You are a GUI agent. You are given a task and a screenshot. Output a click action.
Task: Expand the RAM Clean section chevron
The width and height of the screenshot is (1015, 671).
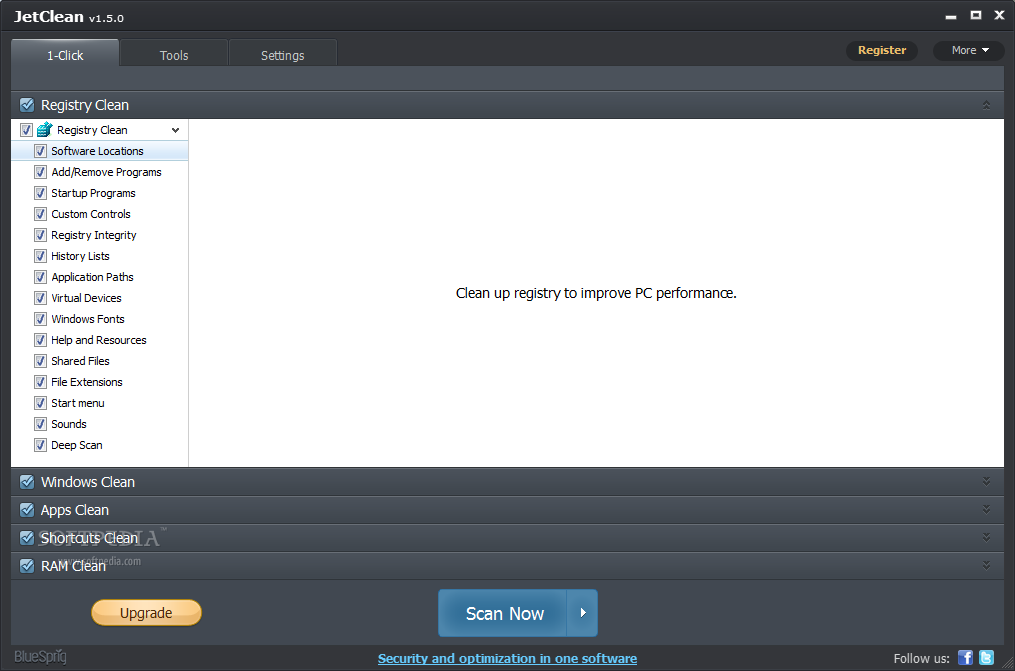tap(986, 566)
